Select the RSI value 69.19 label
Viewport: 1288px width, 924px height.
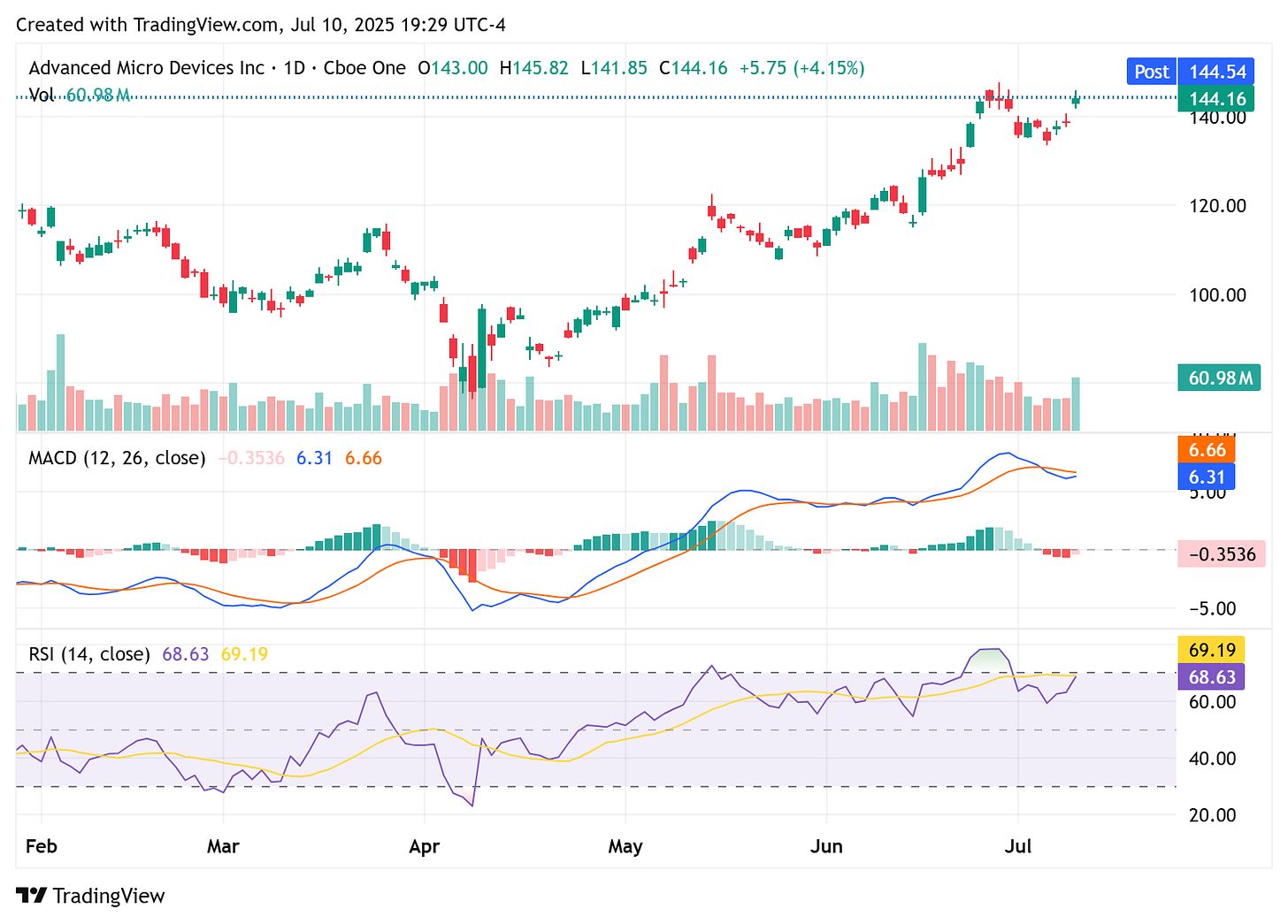tap(1210, 650)
